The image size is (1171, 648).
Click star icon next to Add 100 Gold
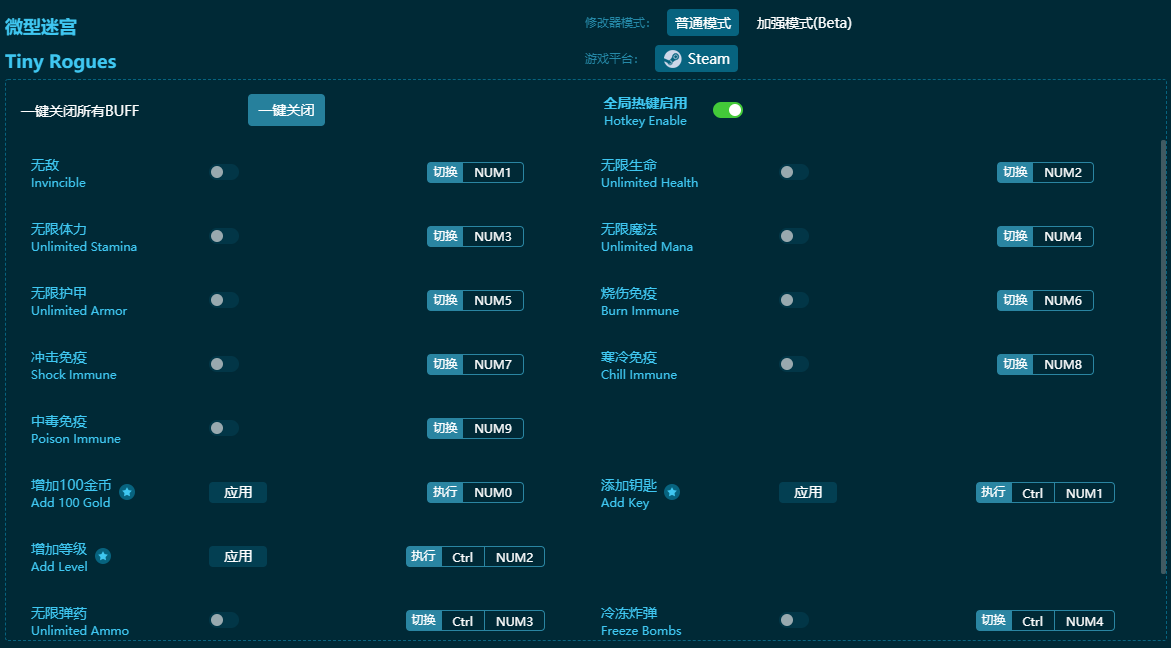pos(127,492)
